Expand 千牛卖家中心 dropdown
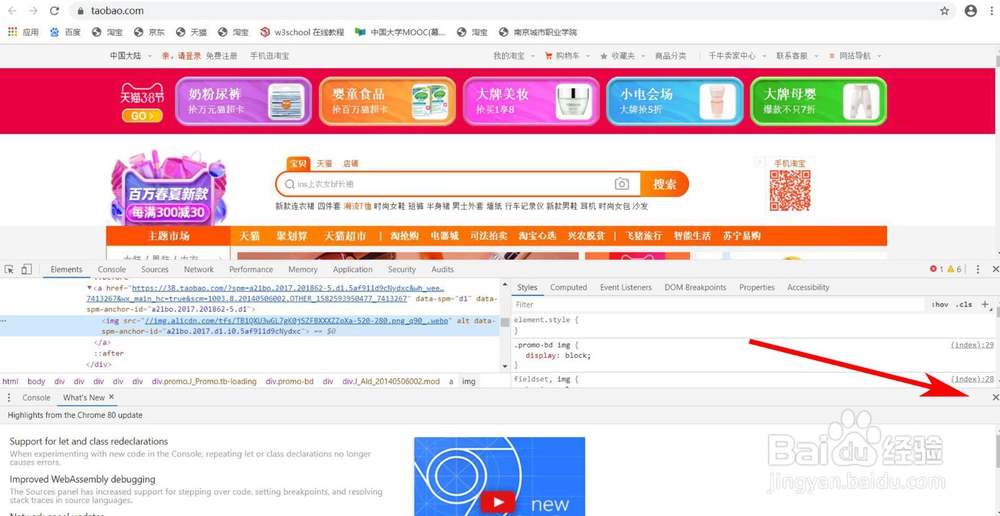This screenshot has width=1000, height=516. (x=737, y=56)
